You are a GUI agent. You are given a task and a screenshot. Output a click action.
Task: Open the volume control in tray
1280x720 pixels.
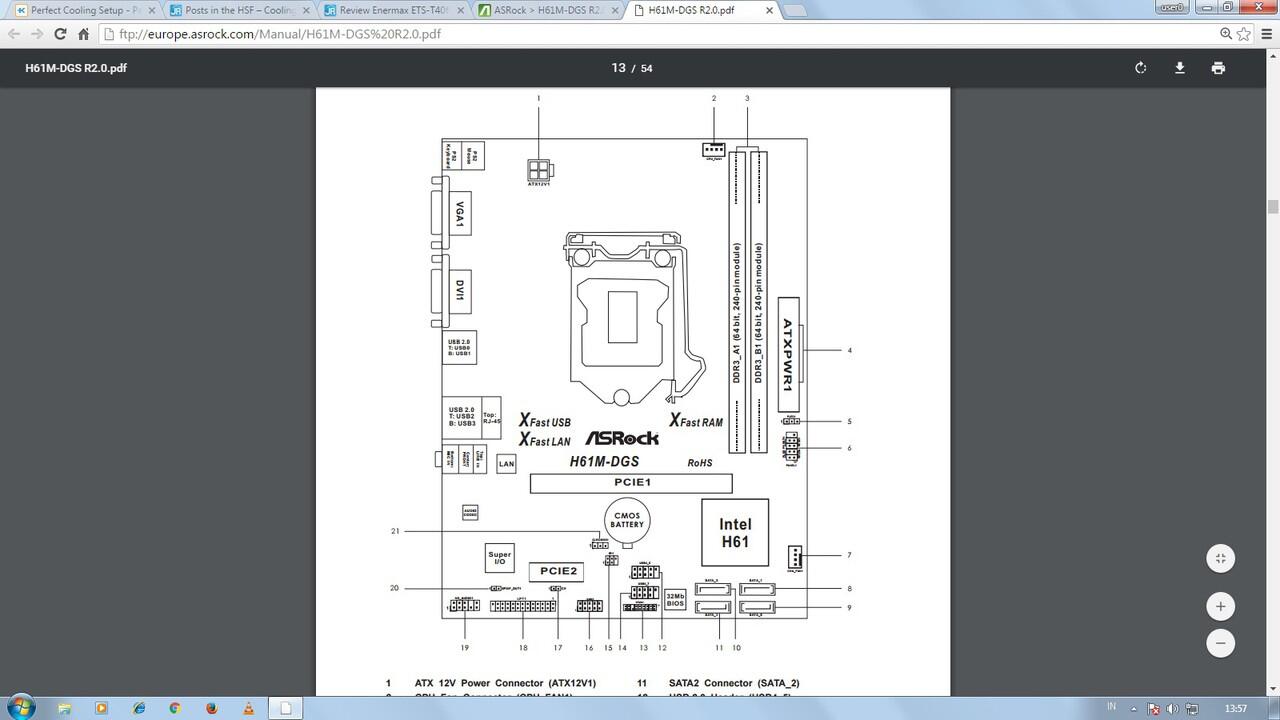[x=1172, y=709]
